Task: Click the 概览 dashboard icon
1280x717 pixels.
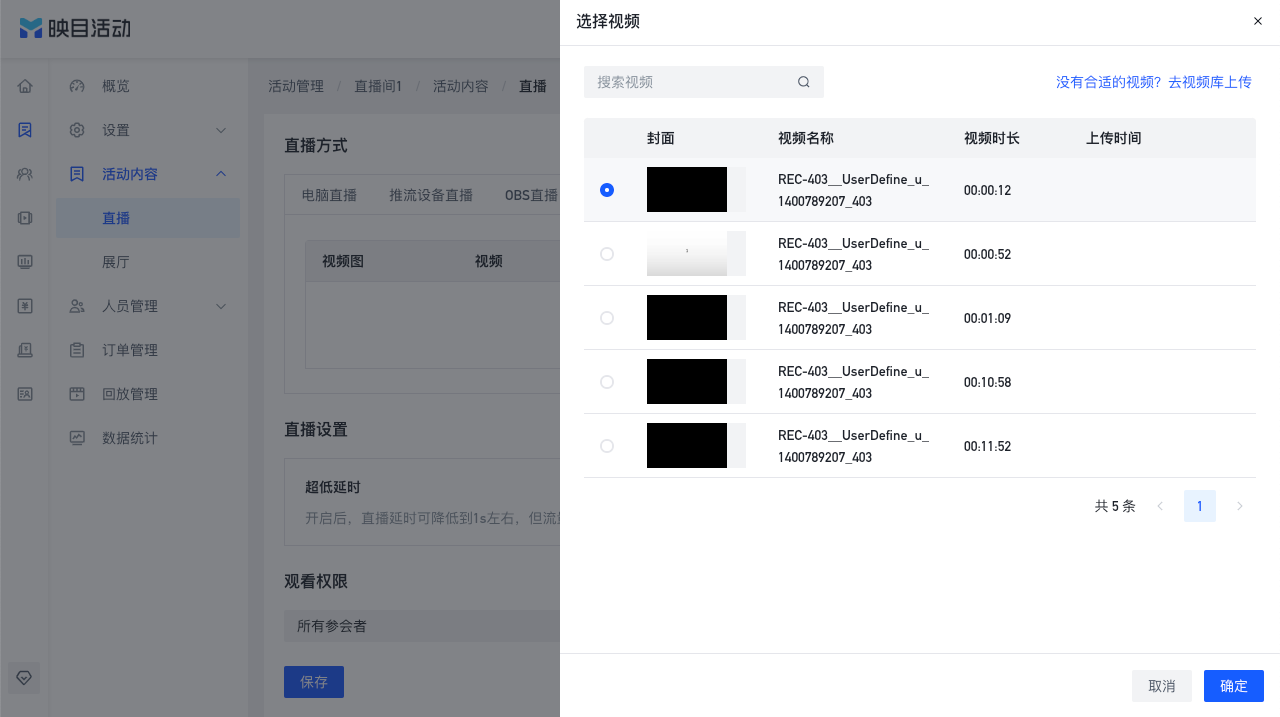Action: tap(77, 86)
